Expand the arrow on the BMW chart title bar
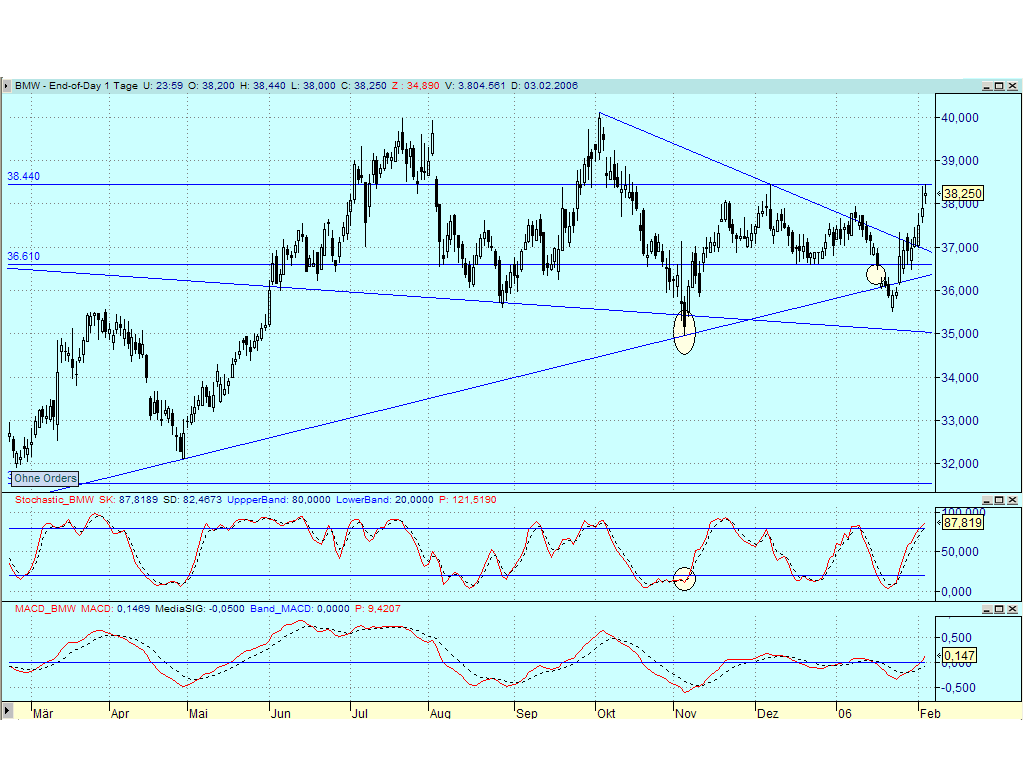 (x=8, y=87)
